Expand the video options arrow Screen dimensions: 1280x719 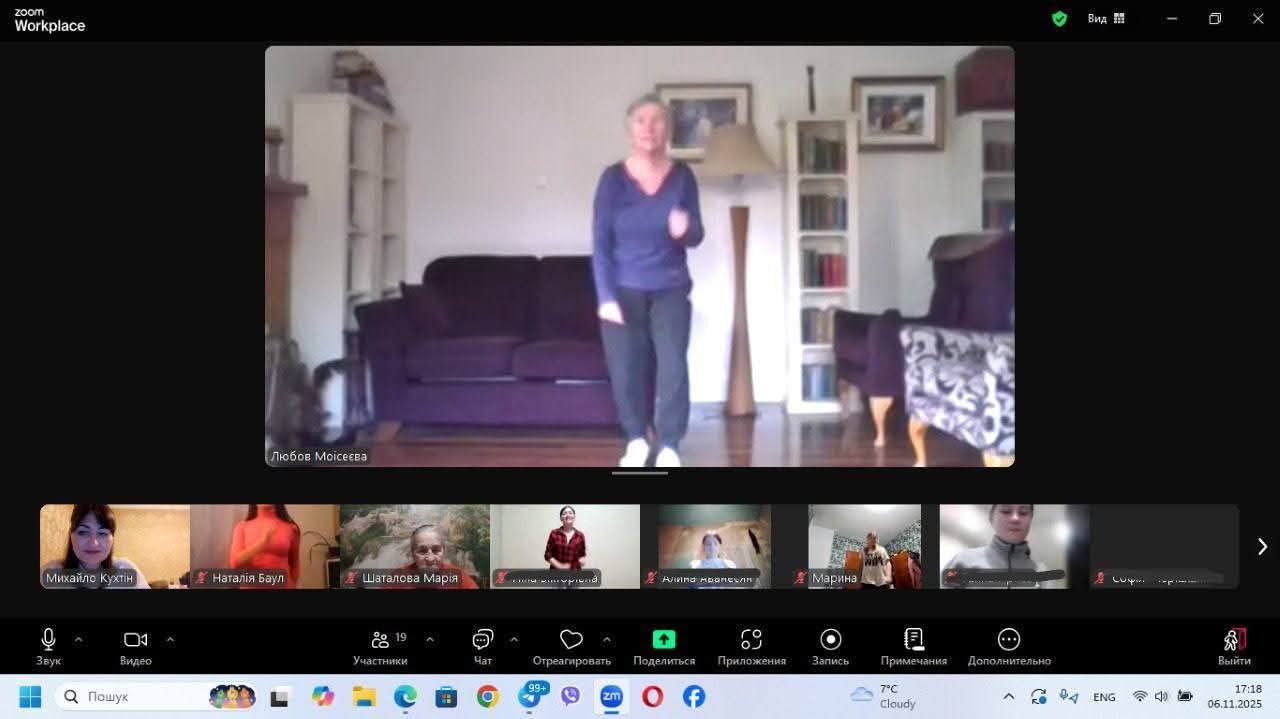170,640
